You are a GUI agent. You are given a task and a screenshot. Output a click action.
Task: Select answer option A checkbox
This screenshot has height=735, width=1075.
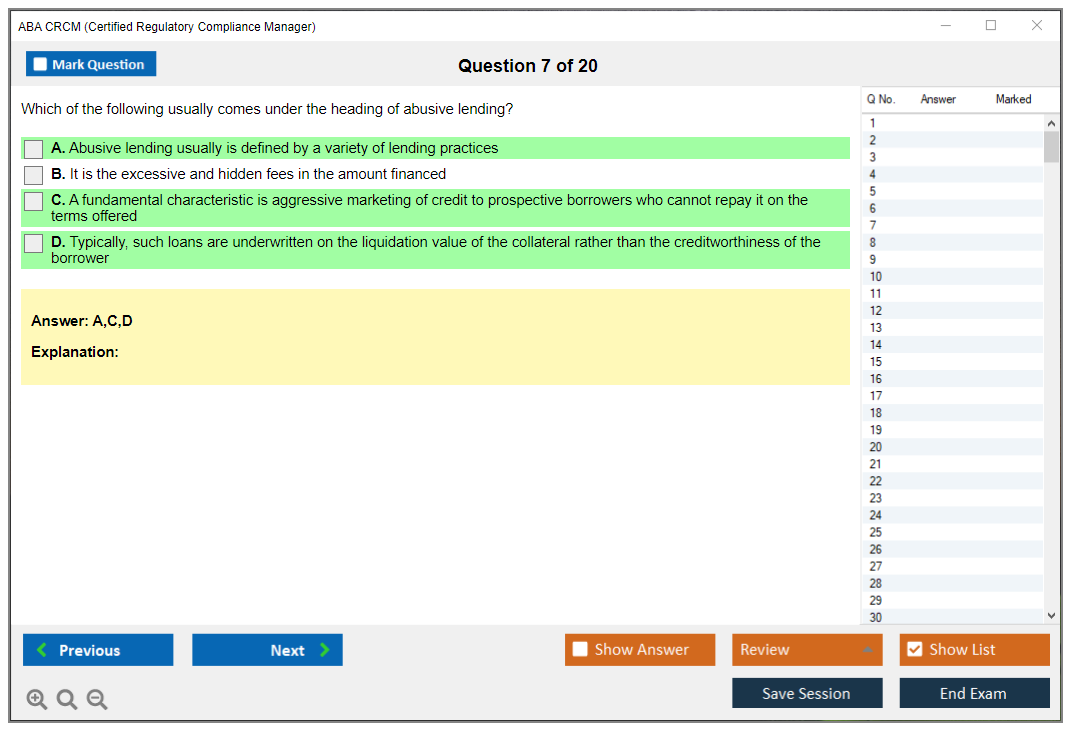(x=34, y=149)
